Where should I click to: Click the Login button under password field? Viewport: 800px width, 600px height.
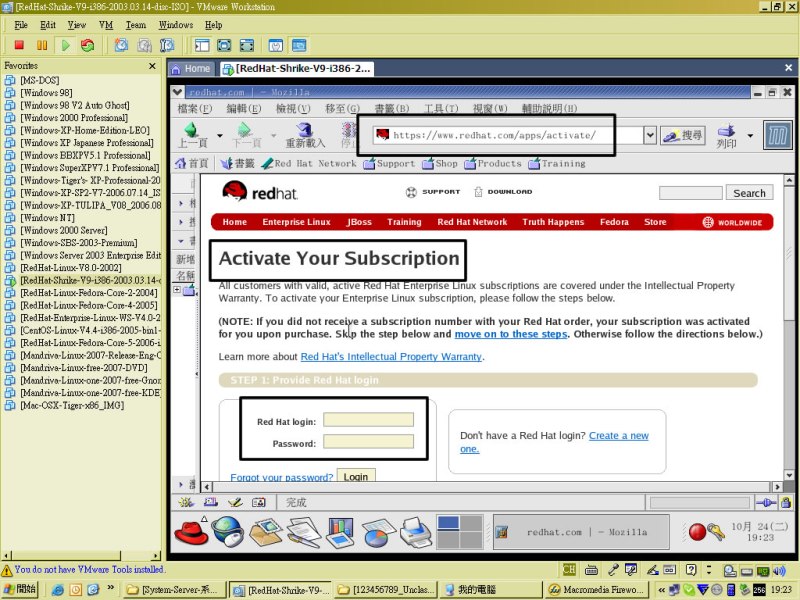coord(356,476)
